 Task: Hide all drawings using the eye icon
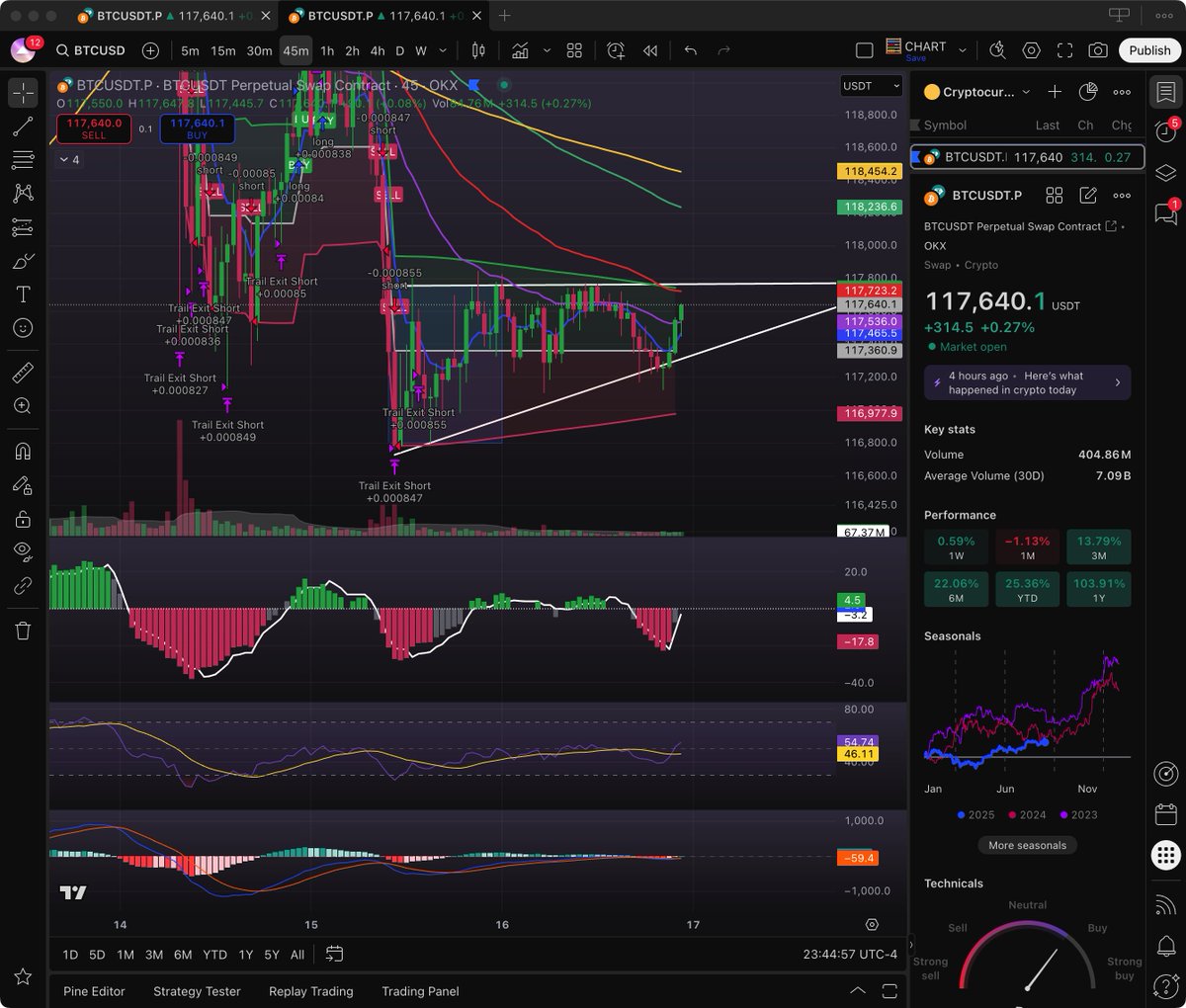[23, 551]
